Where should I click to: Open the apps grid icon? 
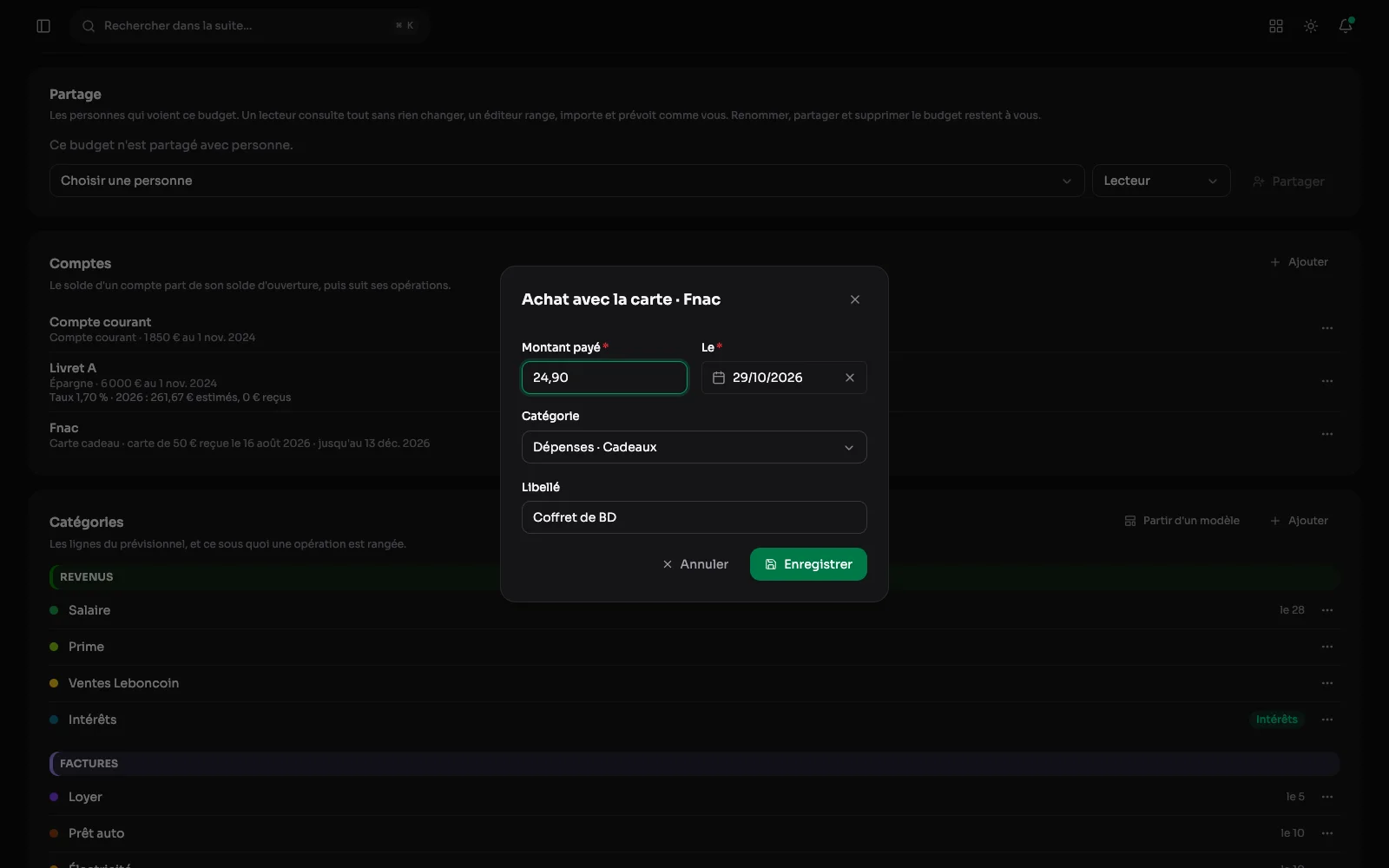point(1276,26)
